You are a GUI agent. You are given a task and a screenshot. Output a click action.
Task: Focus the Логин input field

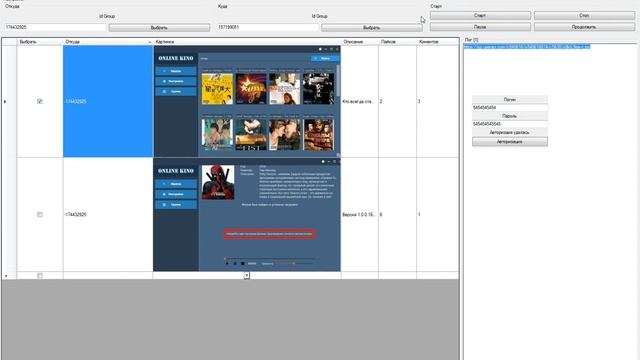(x=510, y=108)
